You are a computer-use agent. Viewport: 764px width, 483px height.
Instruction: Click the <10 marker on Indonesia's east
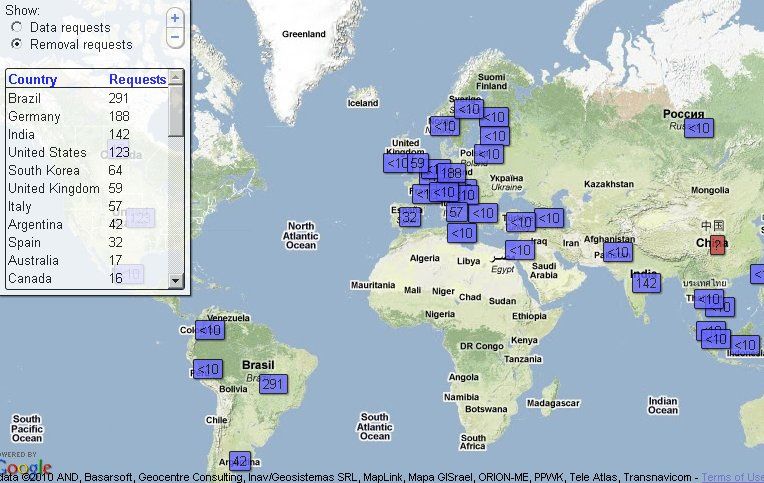[x=745, y=346]
